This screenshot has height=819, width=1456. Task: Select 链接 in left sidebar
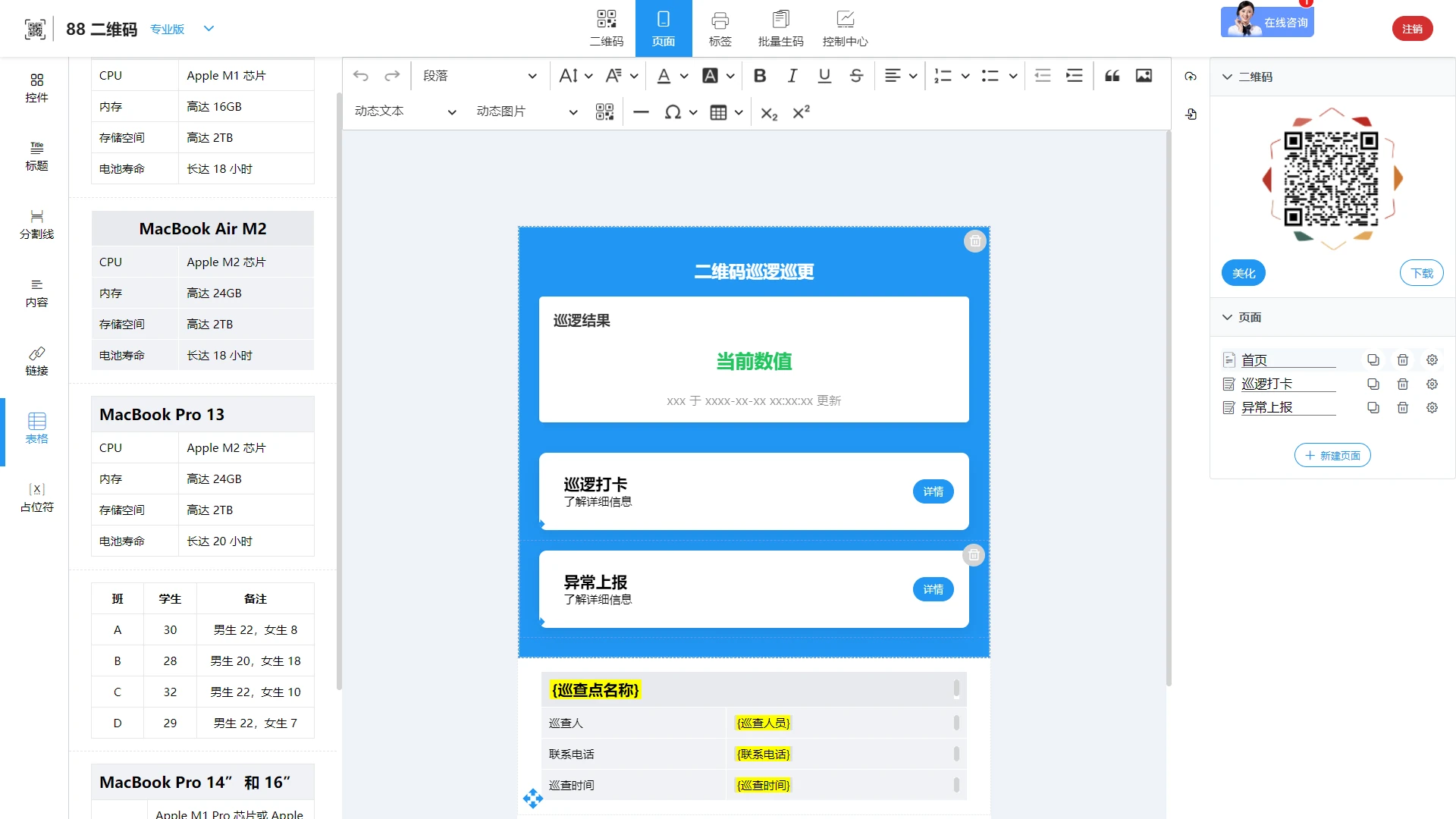coord(36,361)
